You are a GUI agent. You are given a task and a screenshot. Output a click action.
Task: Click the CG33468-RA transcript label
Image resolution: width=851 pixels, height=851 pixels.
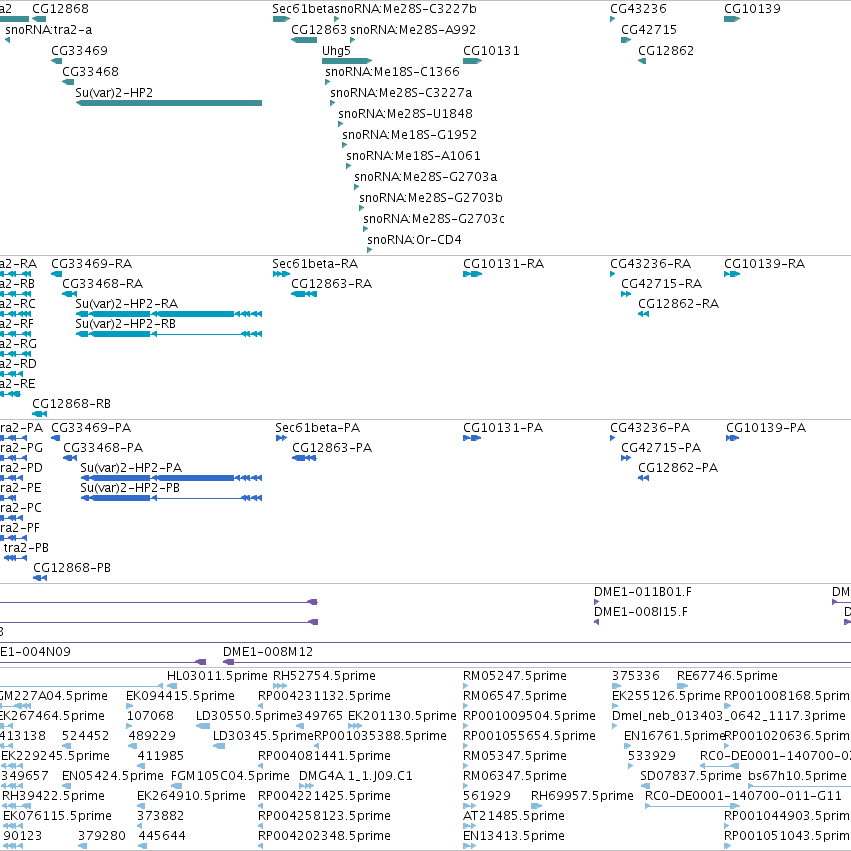click(103, 284)
